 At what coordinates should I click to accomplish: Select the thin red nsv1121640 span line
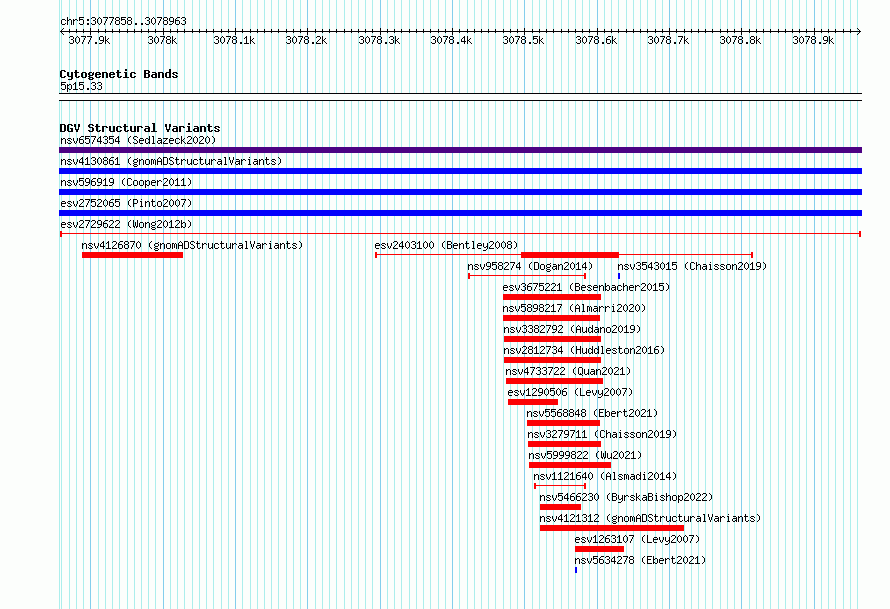560,486
